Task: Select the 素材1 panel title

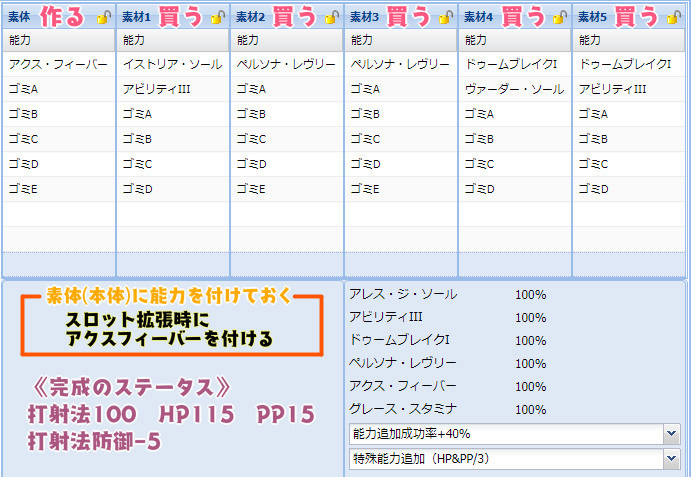Action: click(136, 17)
